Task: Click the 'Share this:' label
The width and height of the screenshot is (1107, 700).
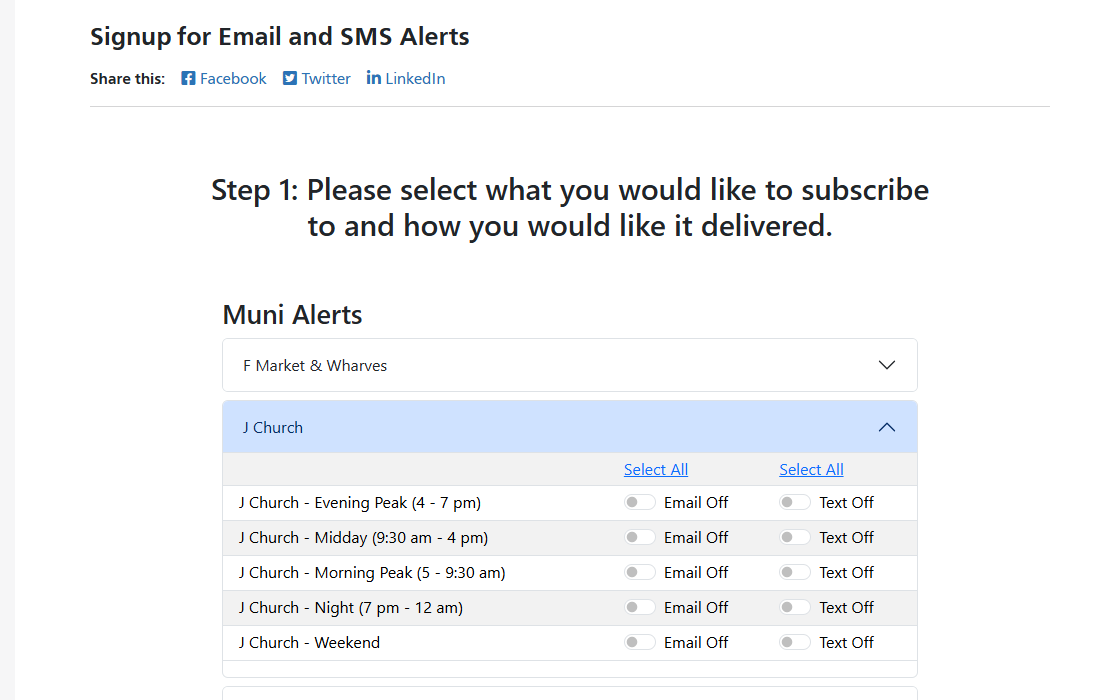Action: 127,78
